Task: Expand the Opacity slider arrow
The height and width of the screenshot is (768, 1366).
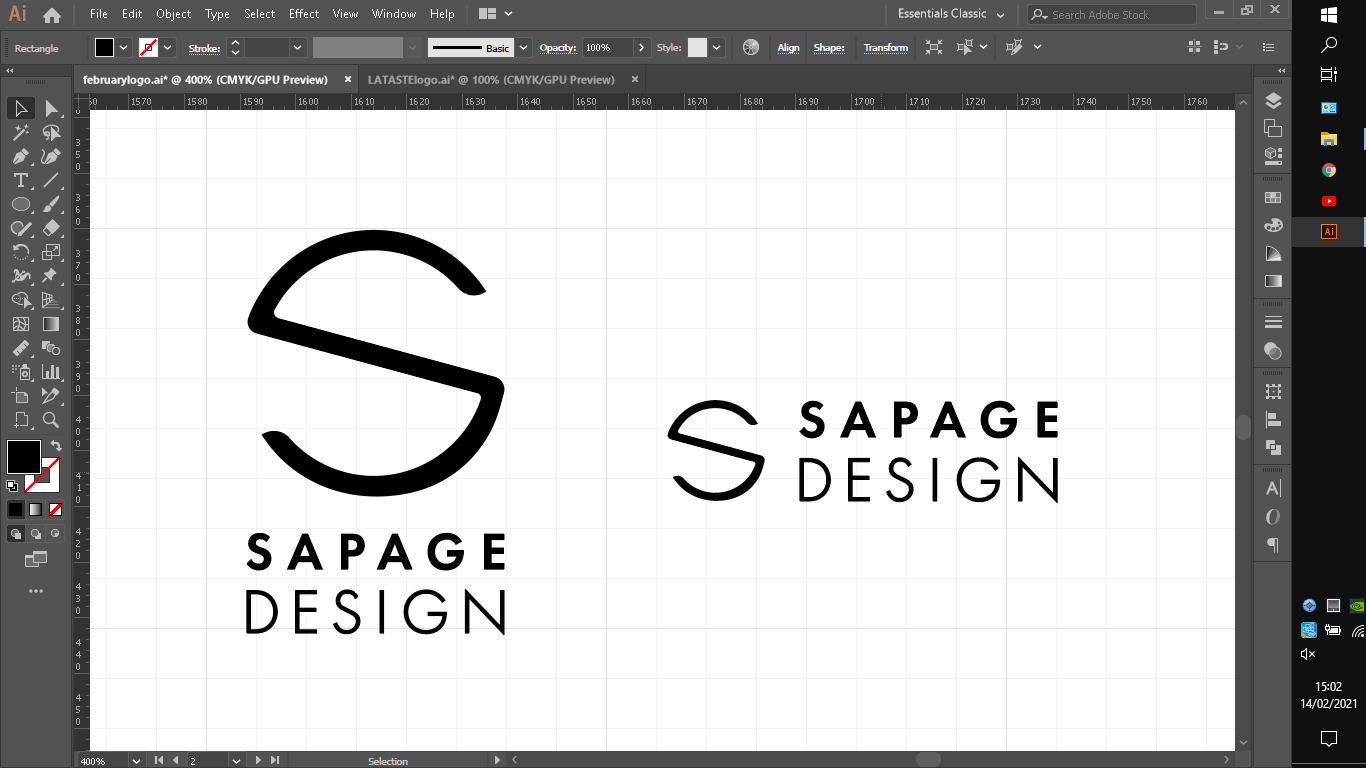Action: (642, 47)
